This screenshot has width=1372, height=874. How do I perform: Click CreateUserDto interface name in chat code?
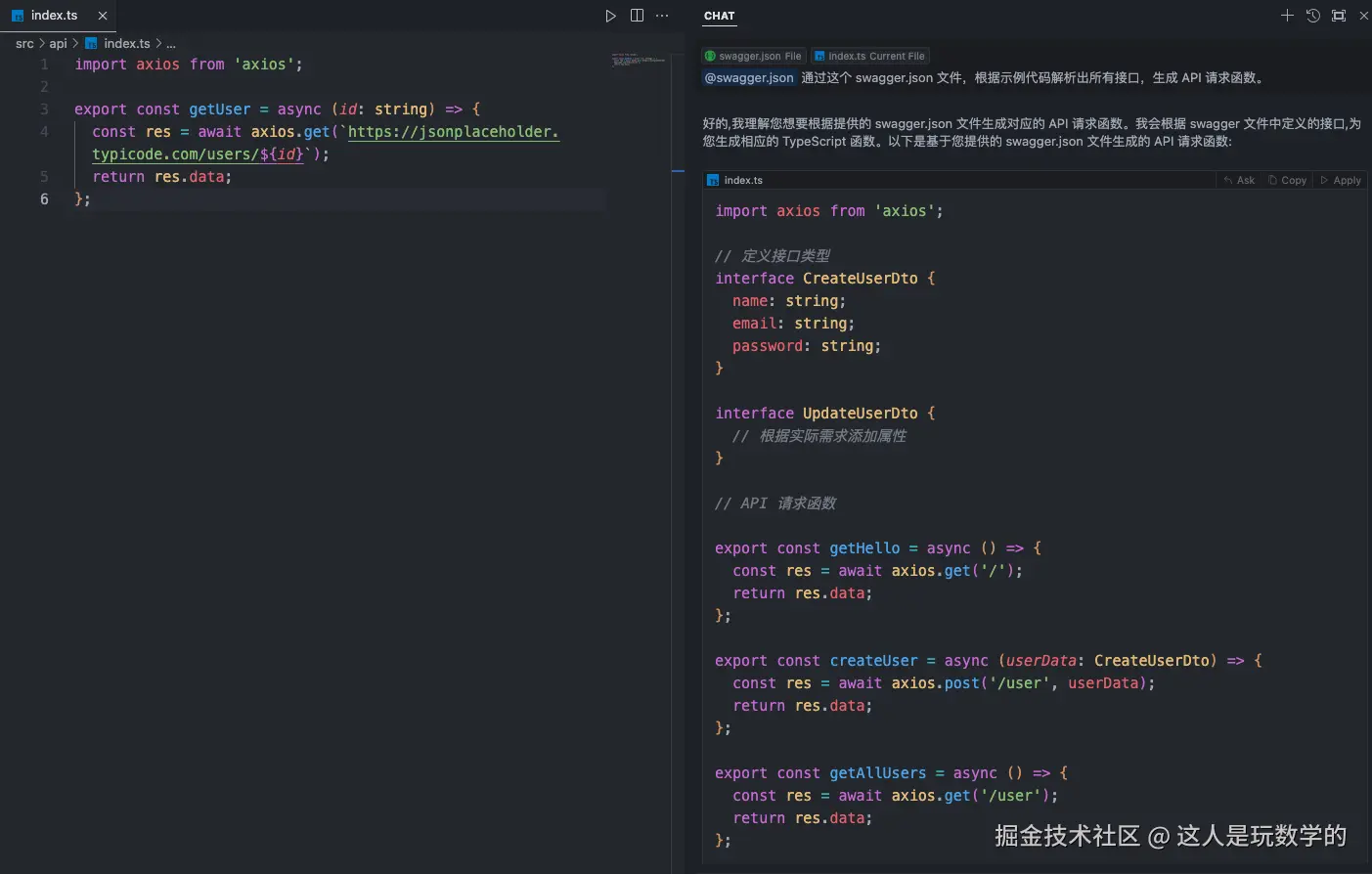click(861, 279)
